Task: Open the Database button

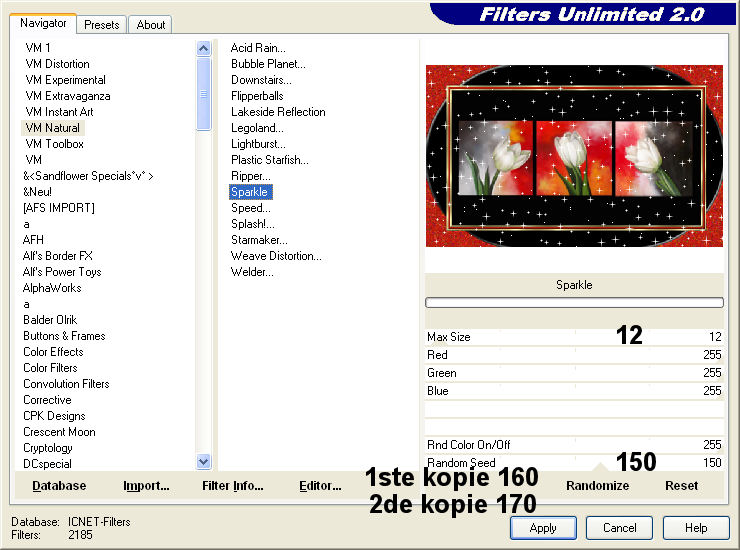Action: 59,486
